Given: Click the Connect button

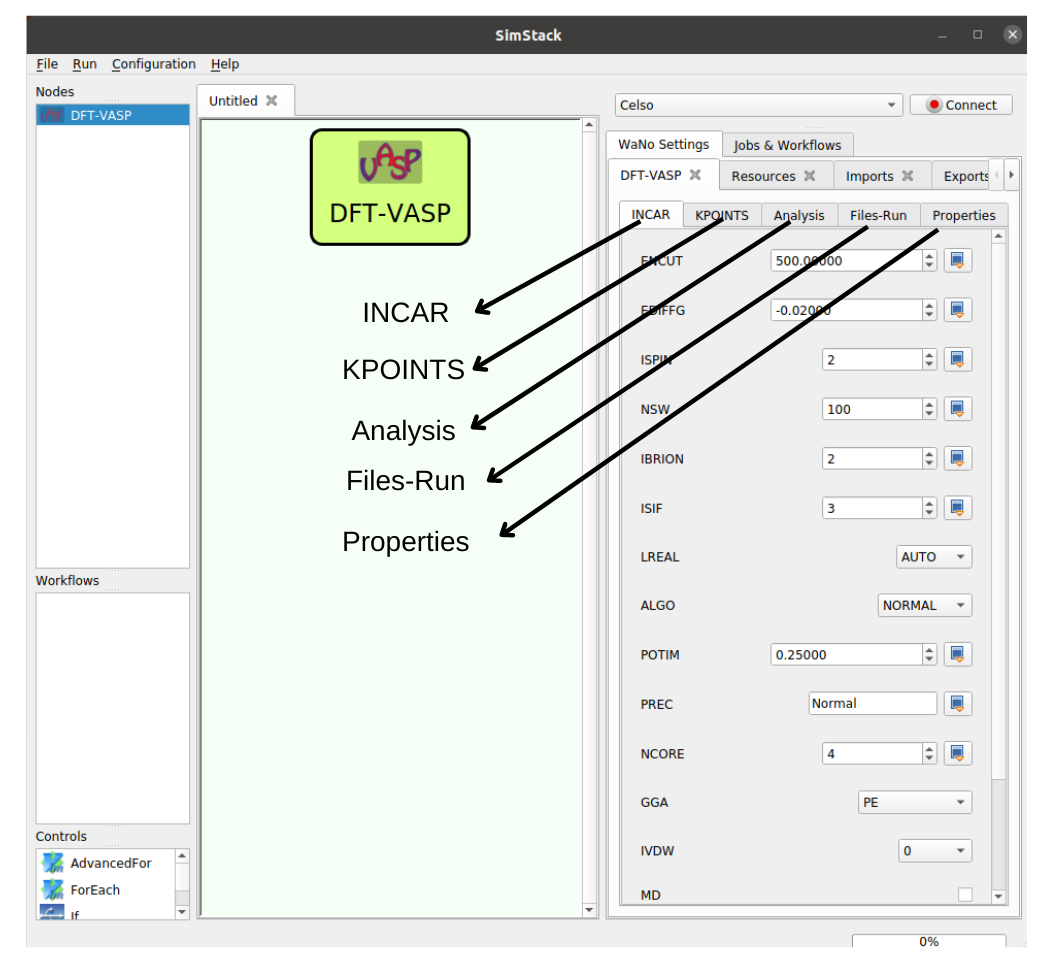Looking at the screenshot, I should click(961, 105).
